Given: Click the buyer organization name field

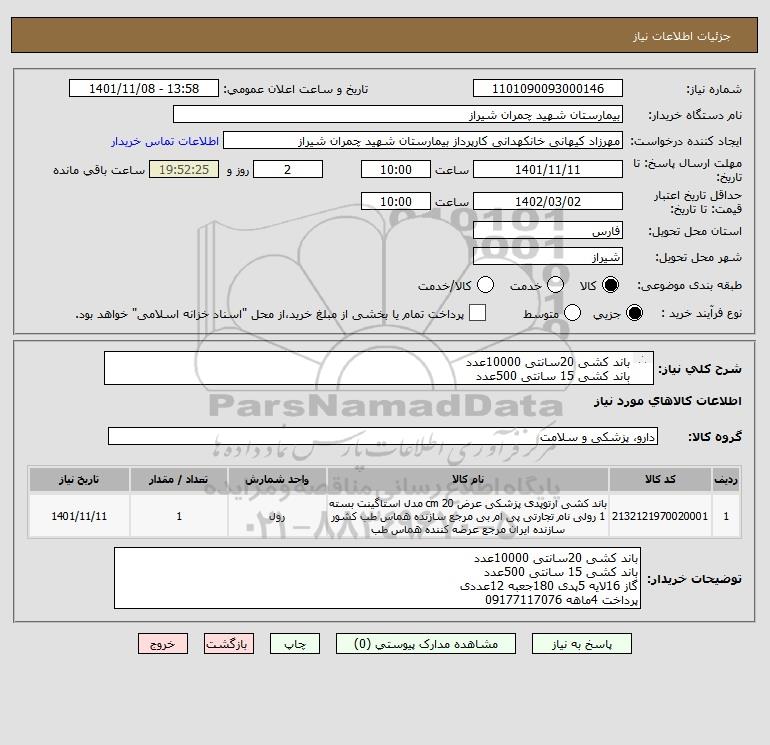Looking at the screenshot, I should [398, 114].
